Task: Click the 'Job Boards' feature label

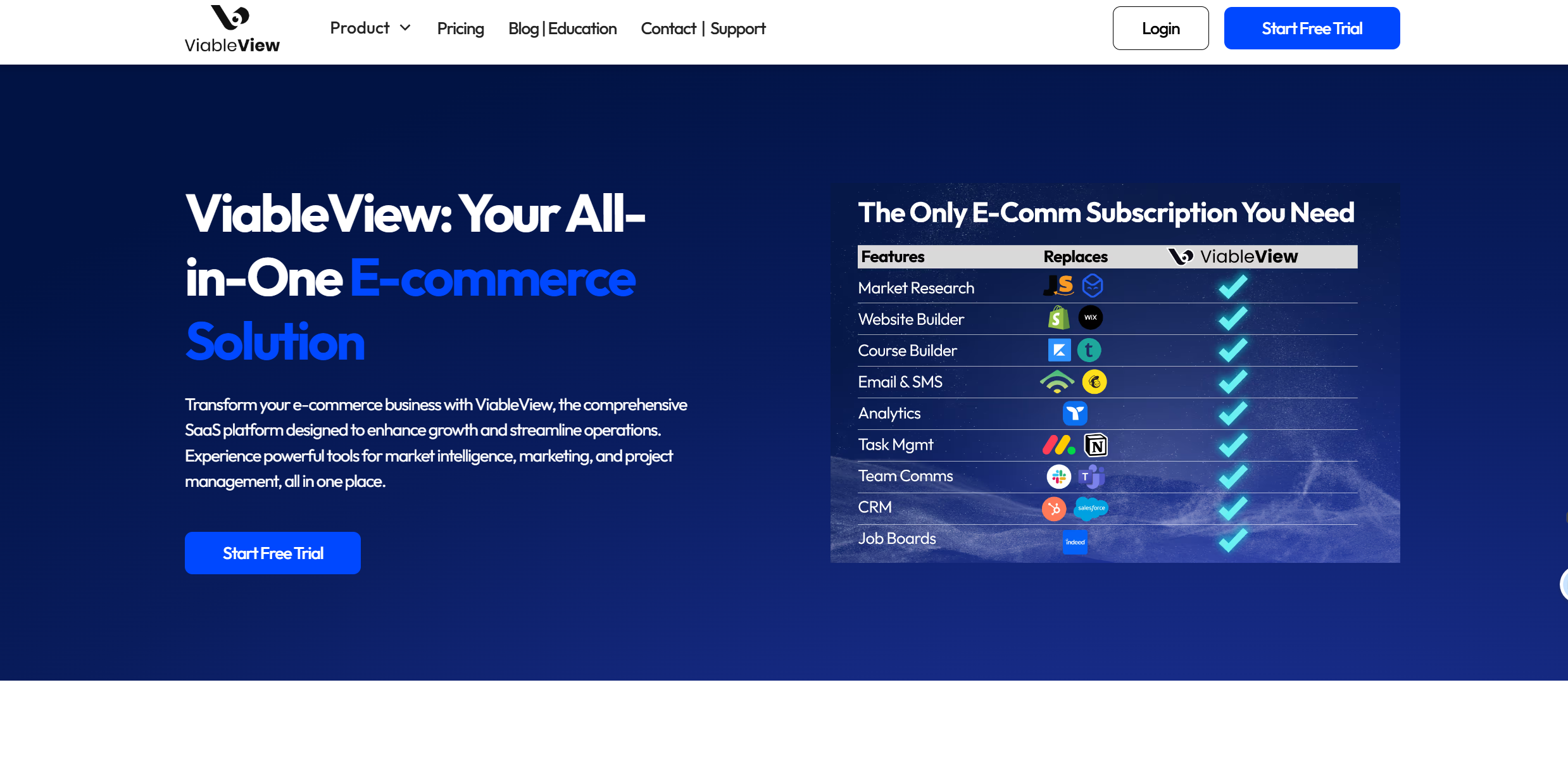Action: [896, 538]
